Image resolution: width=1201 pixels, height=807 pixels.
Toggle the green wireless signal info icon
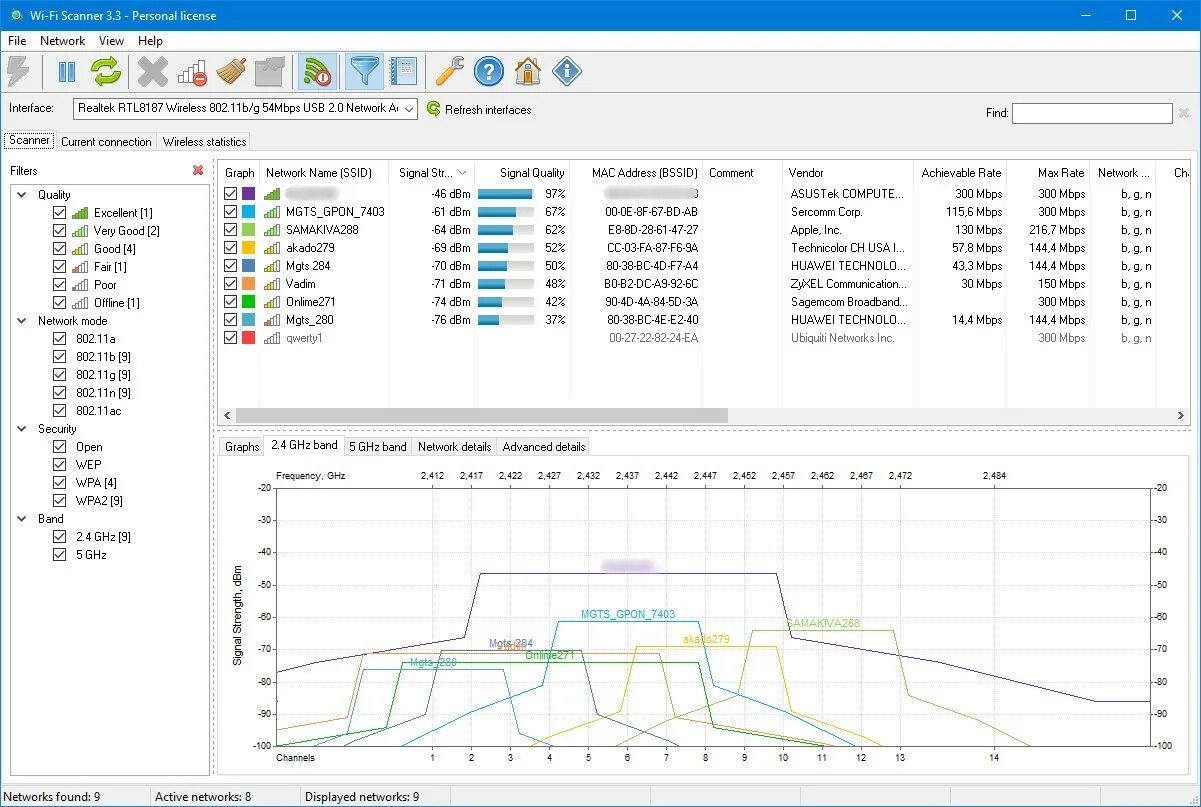(x=318, y=71)
